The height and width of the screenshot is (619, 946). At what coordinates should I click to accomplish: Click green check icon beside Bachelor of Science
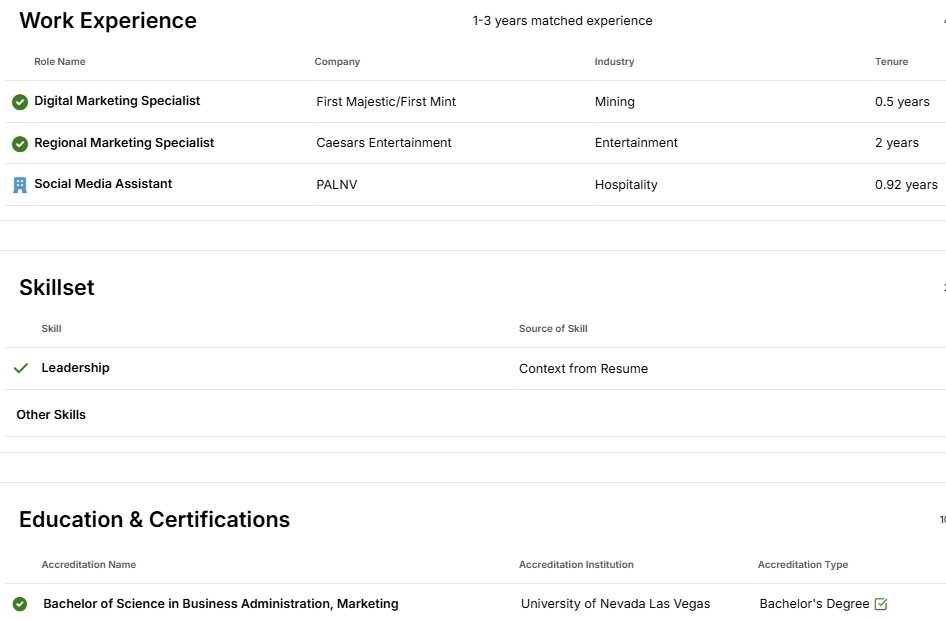pyautogui.click(x=20, y=604)
